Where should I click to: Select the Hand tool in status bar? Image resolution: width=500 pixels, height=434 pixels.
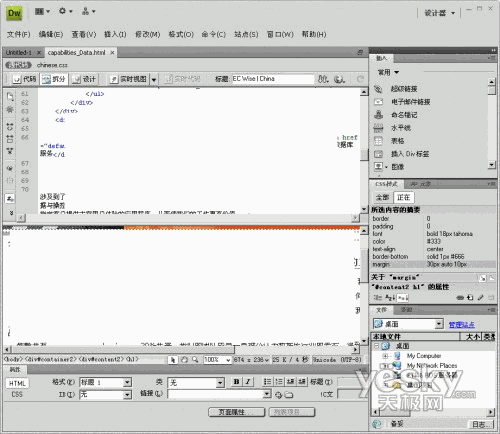tap(184, 360)
